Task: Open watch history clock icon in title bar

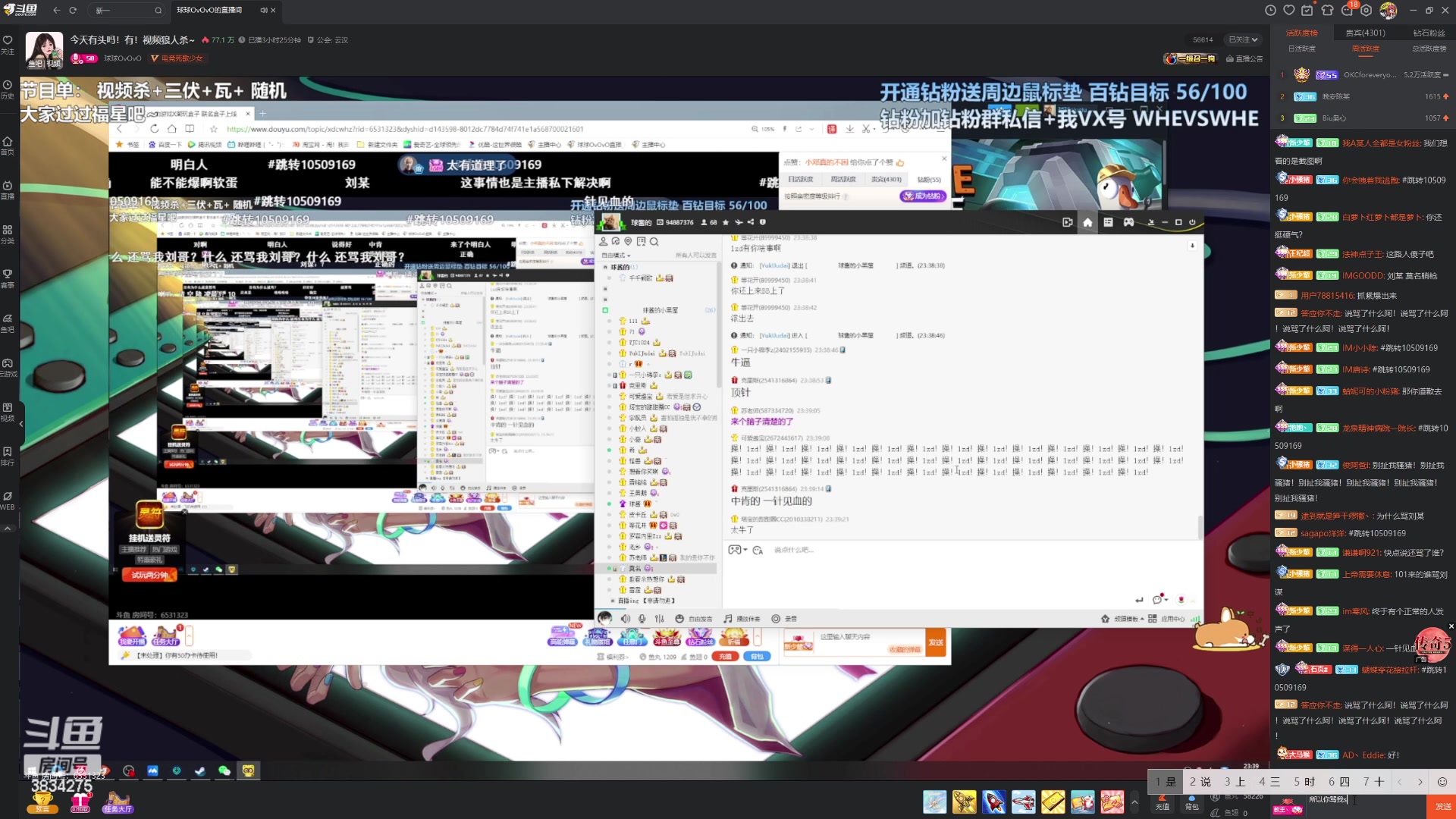Action: (x=1271, y=10)
